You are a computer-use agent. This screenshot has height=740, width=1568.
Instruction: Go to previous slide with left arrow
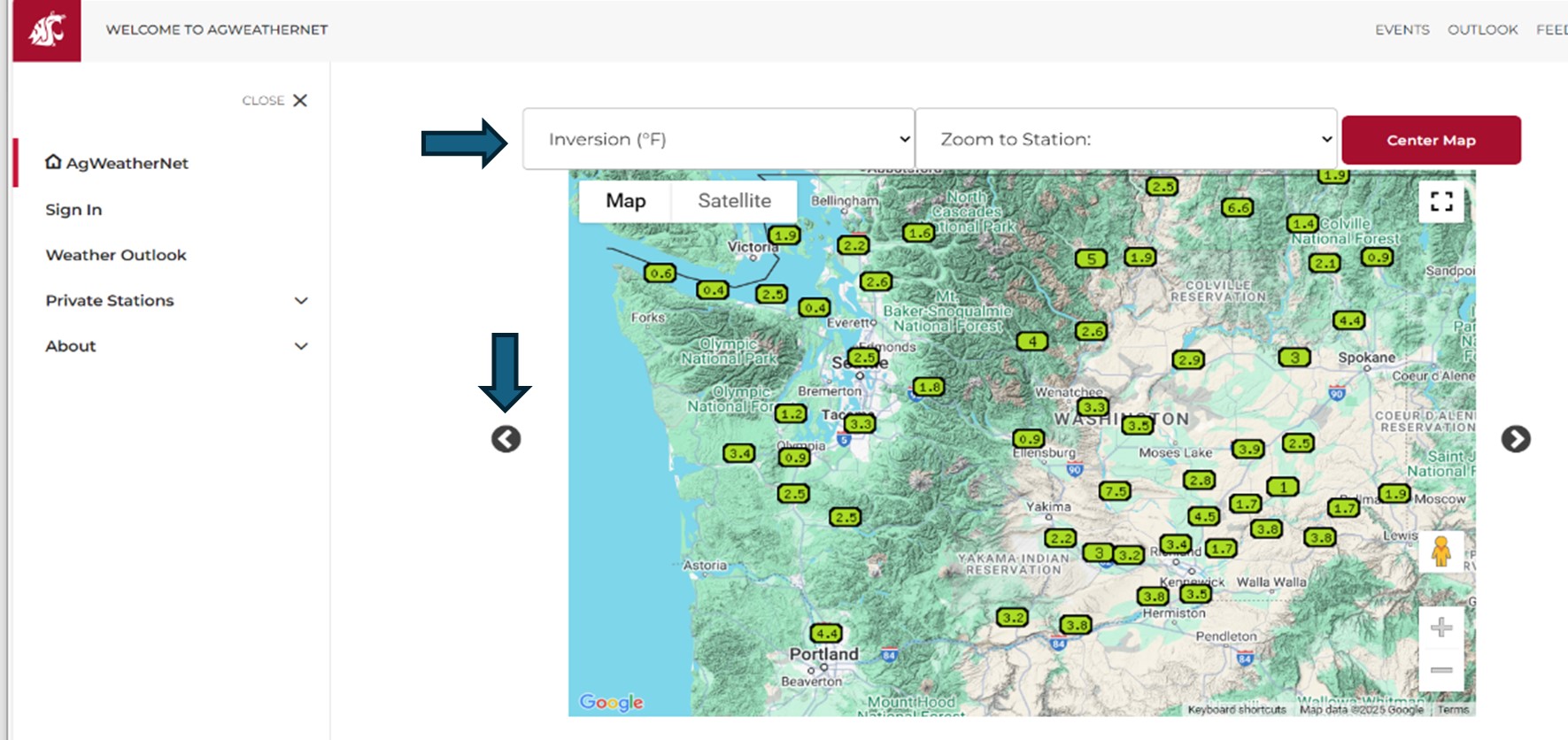[506, 439]
